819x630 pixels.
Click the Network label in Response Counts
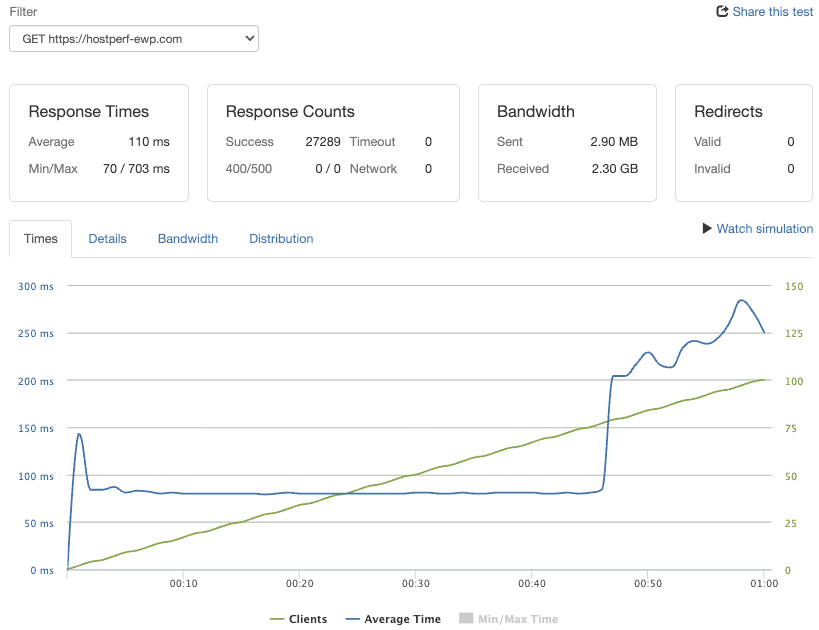coord(373,169)
